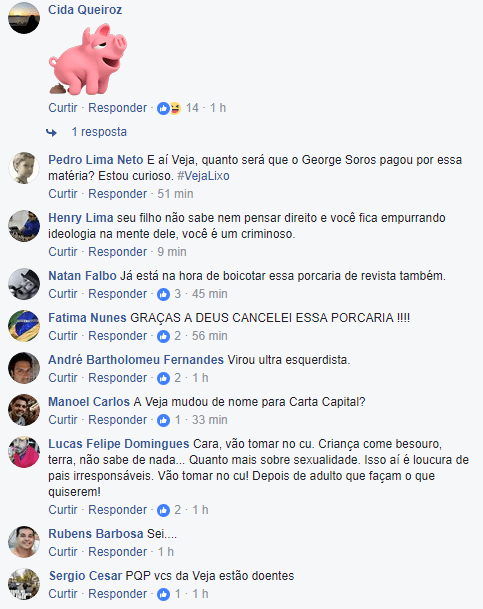Open the #VejaLixo hashtag link

tap(203, 176)
